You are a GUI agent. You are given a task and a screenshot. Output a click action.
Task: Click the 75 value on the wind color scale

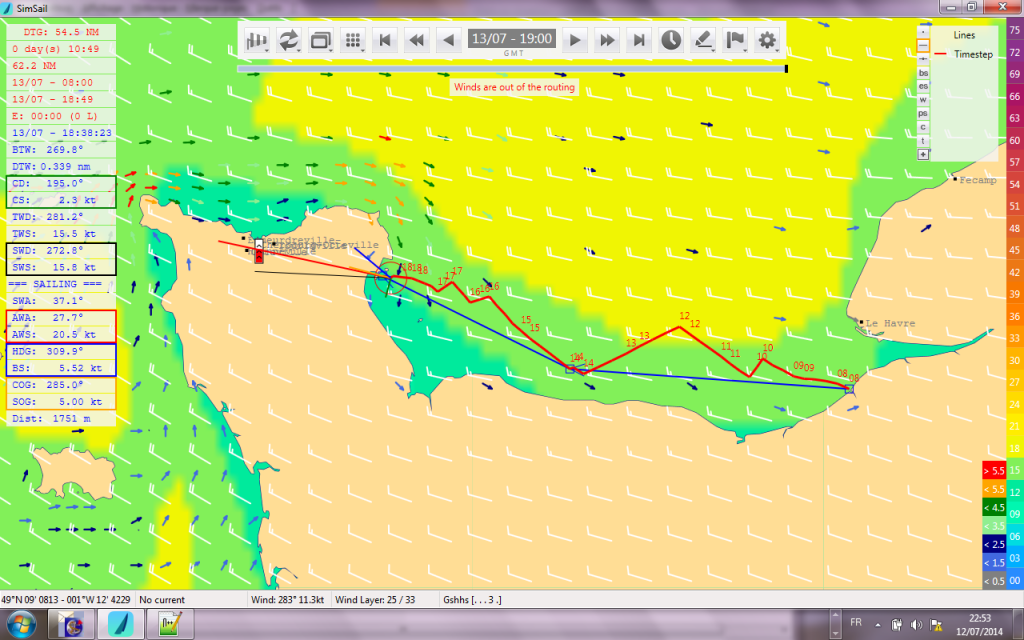[1014, 30]
